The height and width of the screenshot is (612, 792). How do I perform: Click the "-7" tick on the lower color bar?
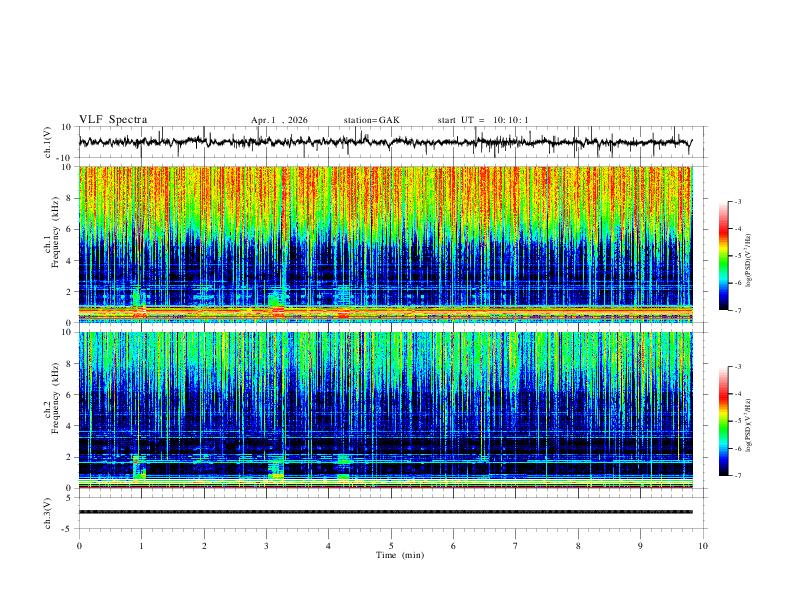(737, 475)
